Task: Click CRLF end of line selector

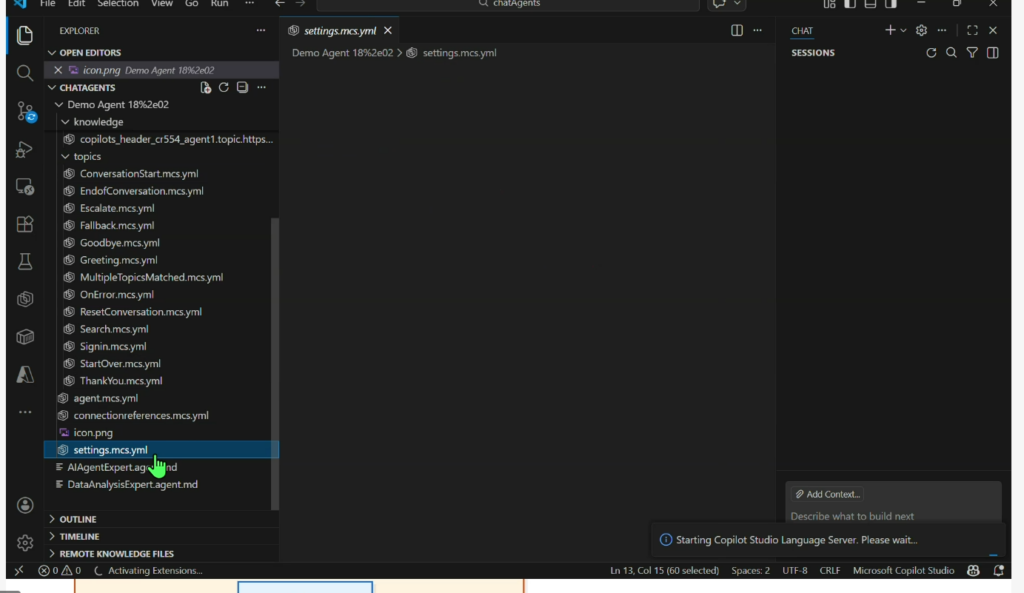Action: (830, 570)
